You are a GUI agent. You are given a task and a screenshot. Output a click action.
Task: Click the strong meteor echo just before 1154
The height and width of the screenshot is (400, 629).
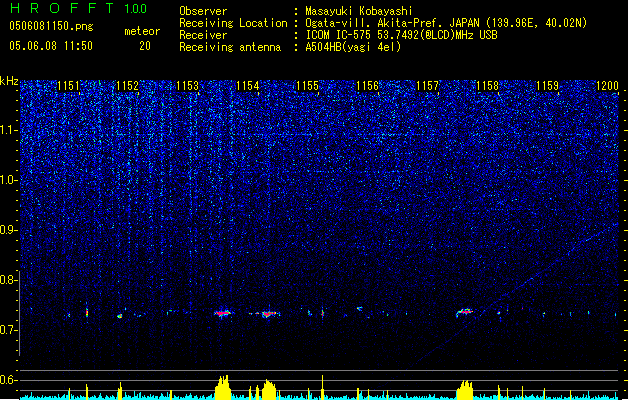(223, 313)
